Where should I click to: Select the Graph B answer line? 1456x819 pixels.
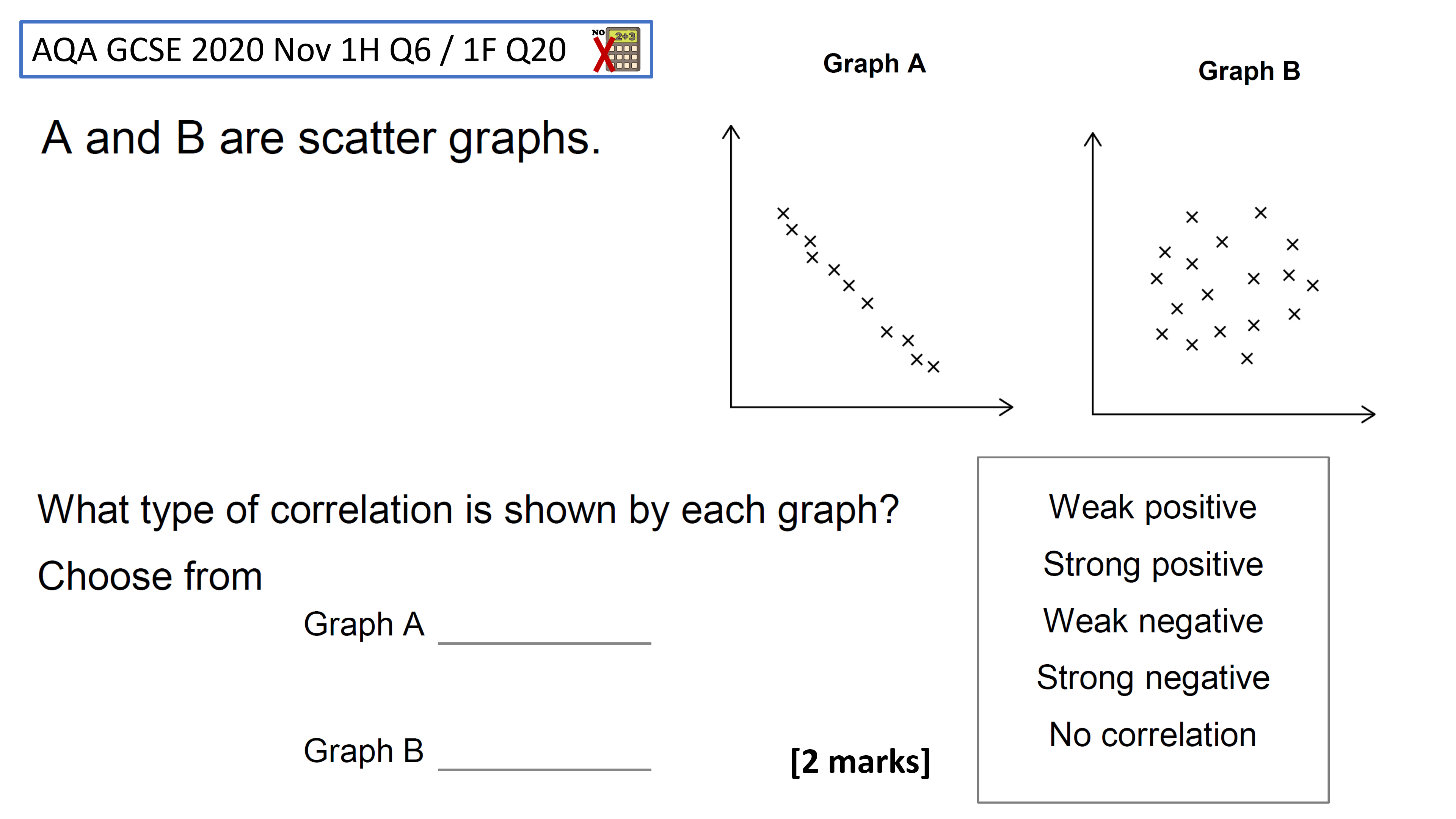pyautogui.click(x=544, y=769)
